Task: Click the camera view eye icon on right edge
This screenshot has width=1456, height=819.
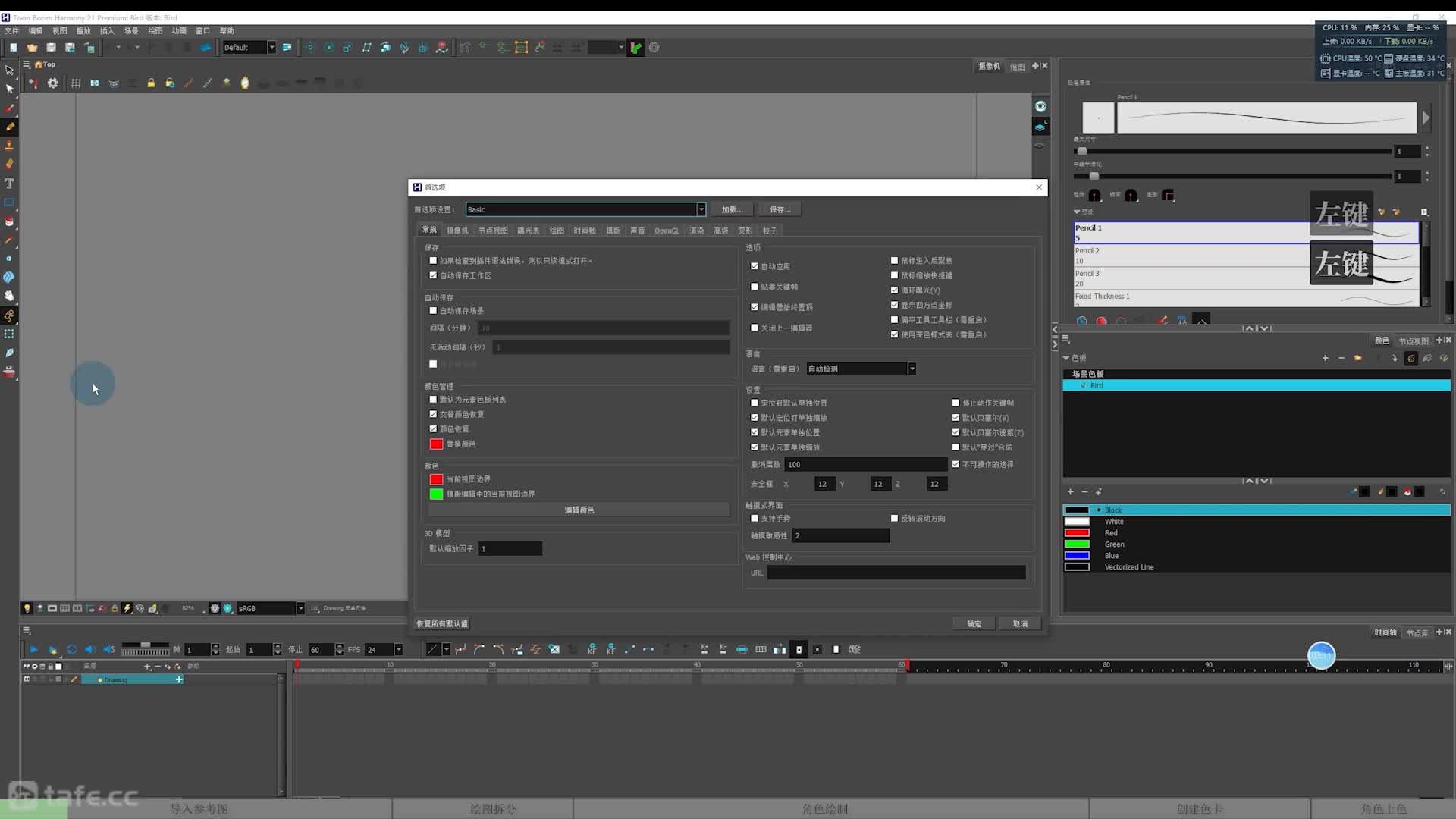Action: pos(1040,106)
